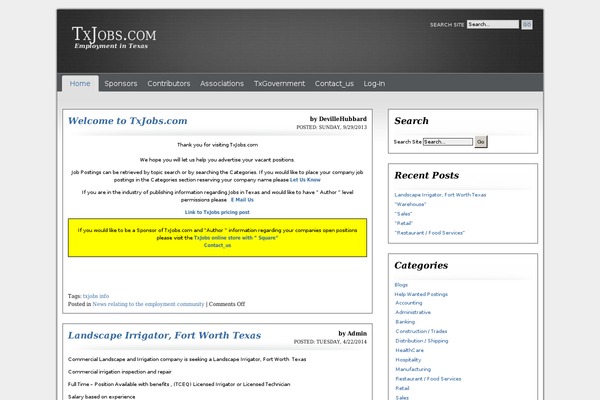Image resolution: width=600 pixels, height=400 pixels.
Task: Open the Link to TxJobs pricing post
Action: 217,212
